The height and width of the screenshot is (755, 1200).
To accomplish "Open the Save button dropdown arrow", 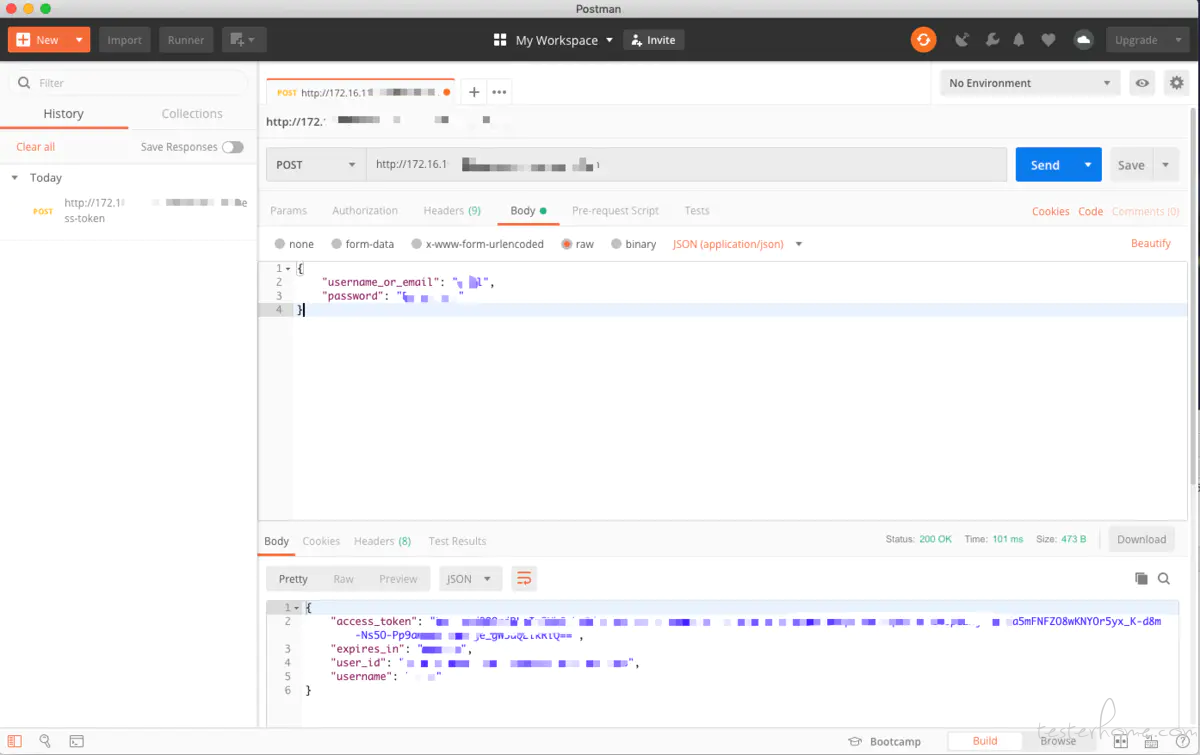I will tap(1166, 165).
